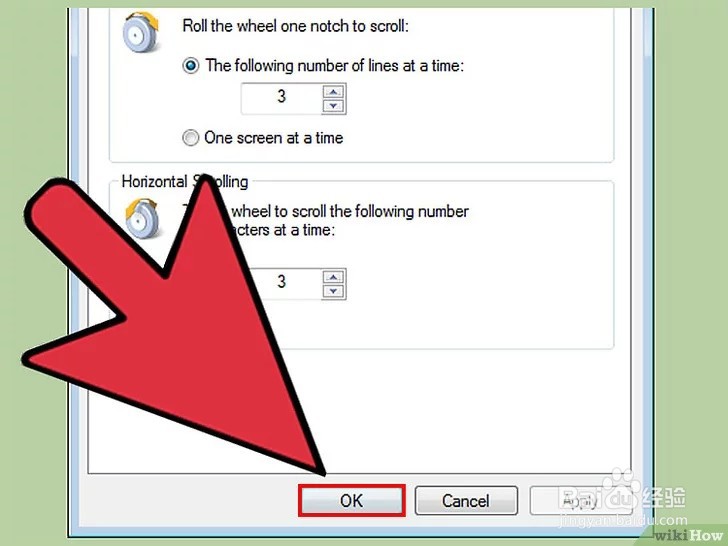Select 'The following number of lines' radio button
This screenshot has height=546, width=728.
(x=191, y=65)
